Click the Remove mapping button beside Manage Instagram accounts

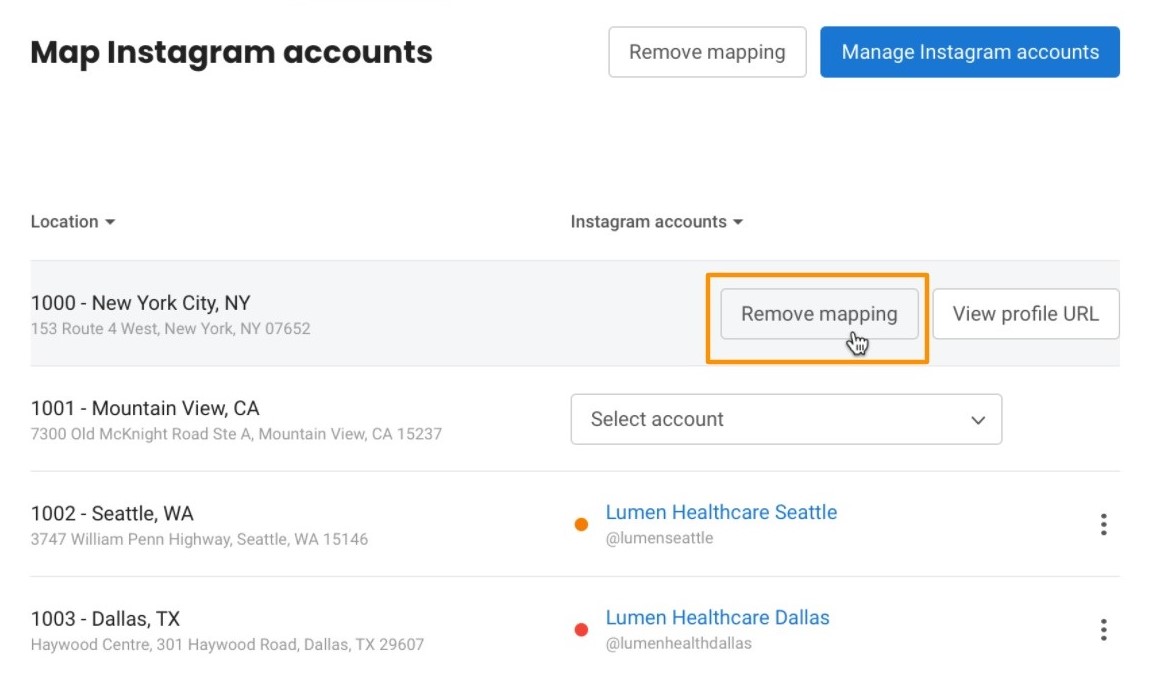[707, 52]
